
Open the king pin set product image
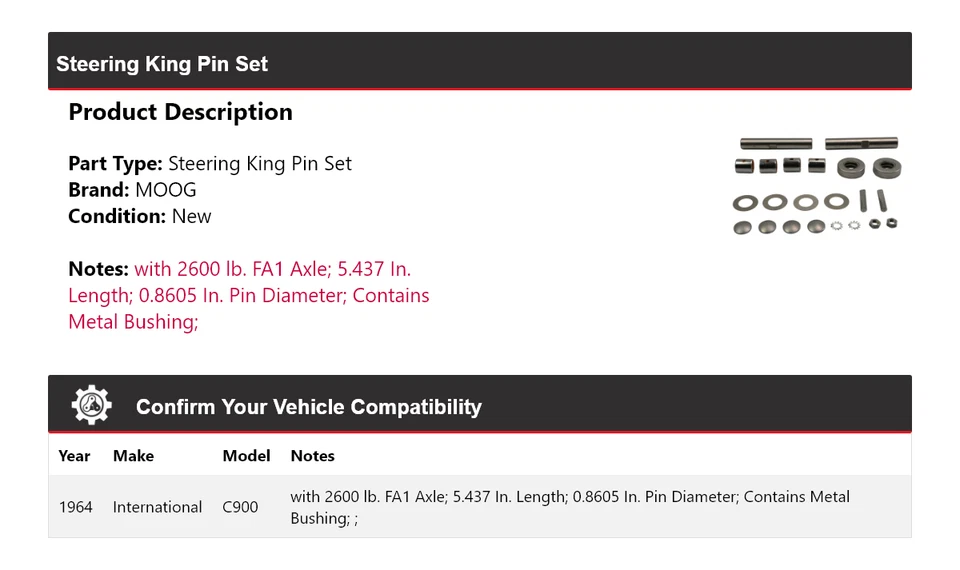click(x=817, y=186)
